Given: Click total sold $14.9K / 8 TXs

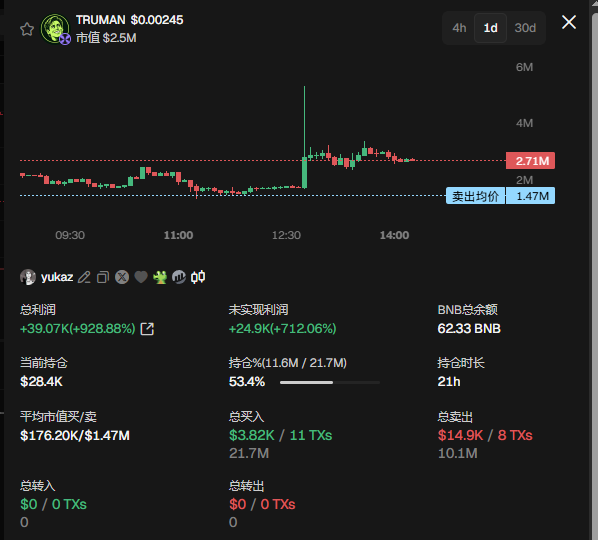Looking at the screenshot, I should [485, 436].
